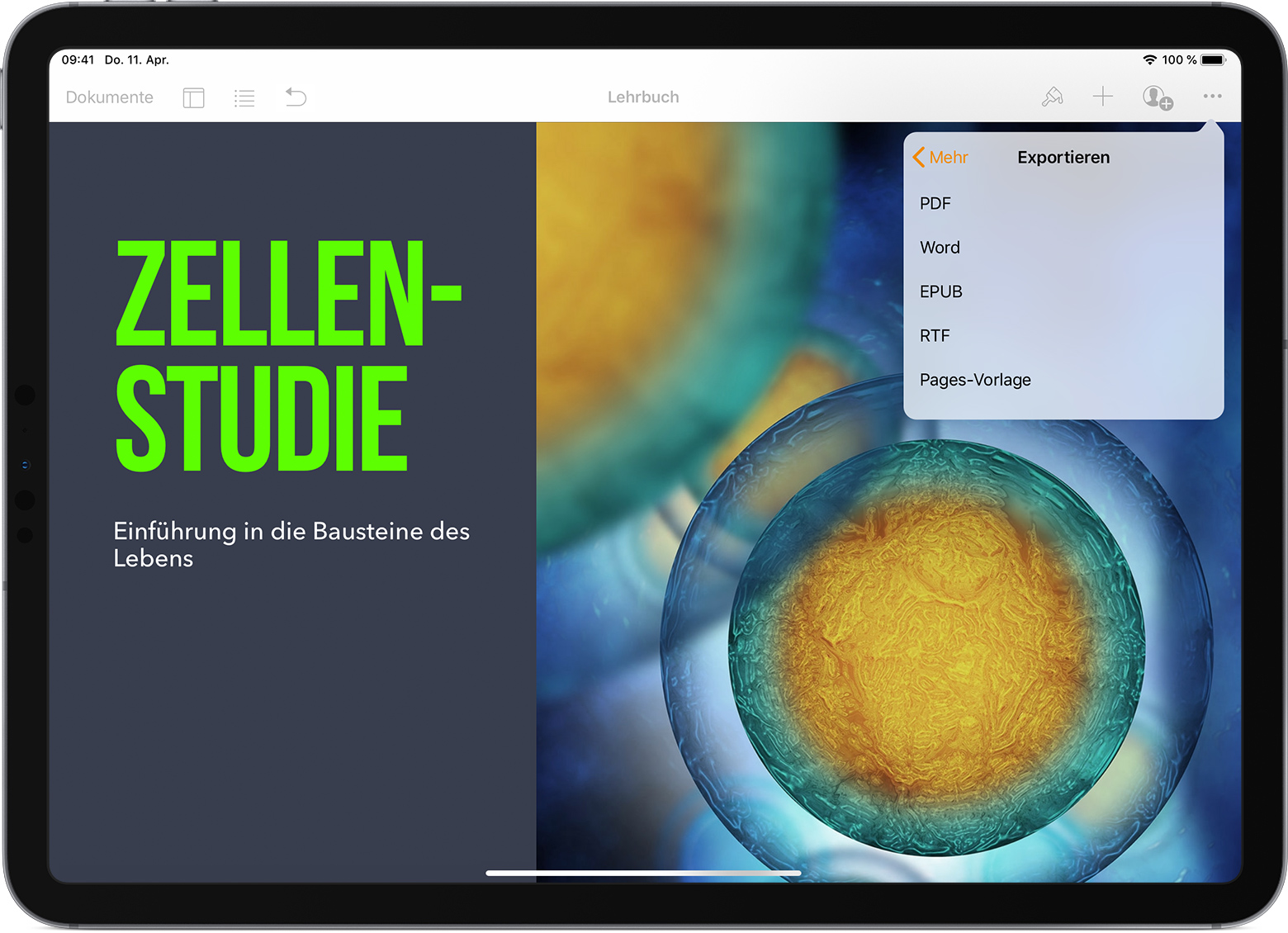This screenshot has height=933, width=1288.
Task: Tap the three-dot More icon
Action: coord(1211,97)
